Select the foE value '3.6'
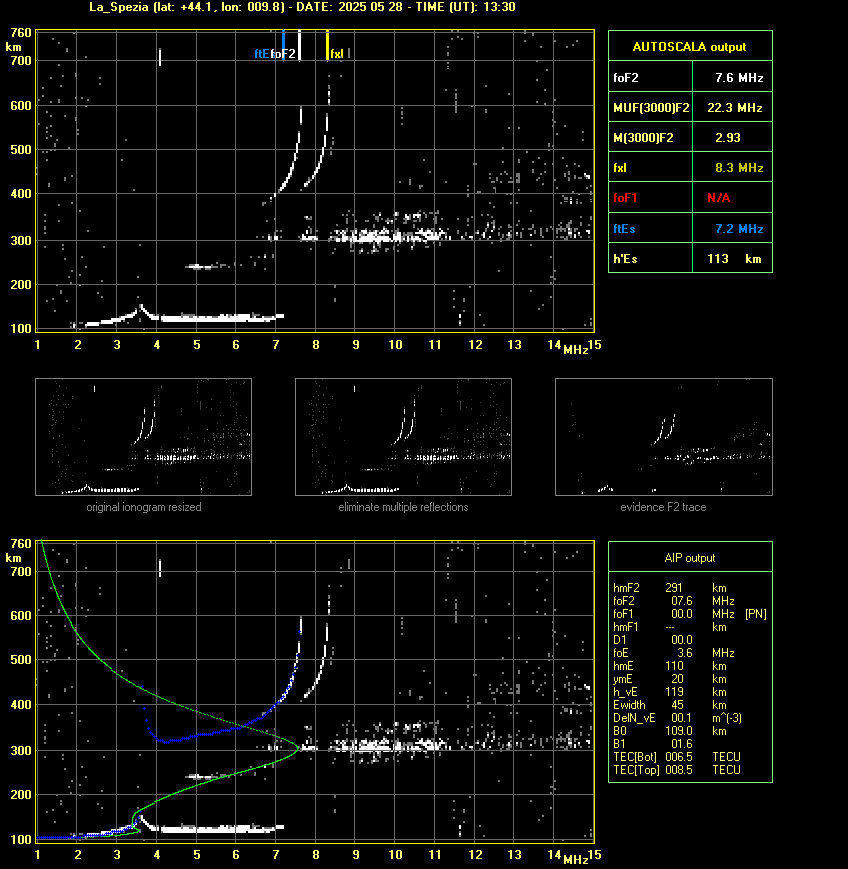848x869 pixels. (x=684, y=653)
